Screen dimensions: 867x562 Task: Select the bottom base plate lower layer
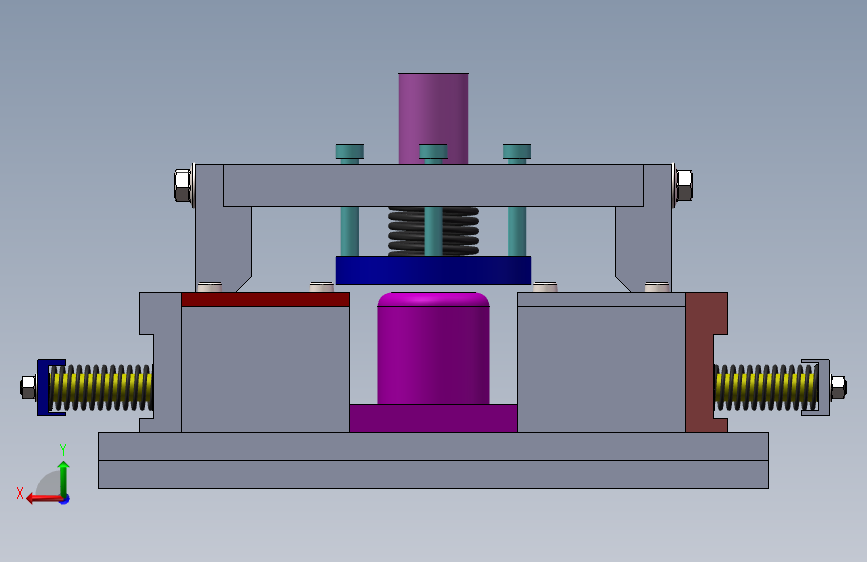[x=434, y=475]
